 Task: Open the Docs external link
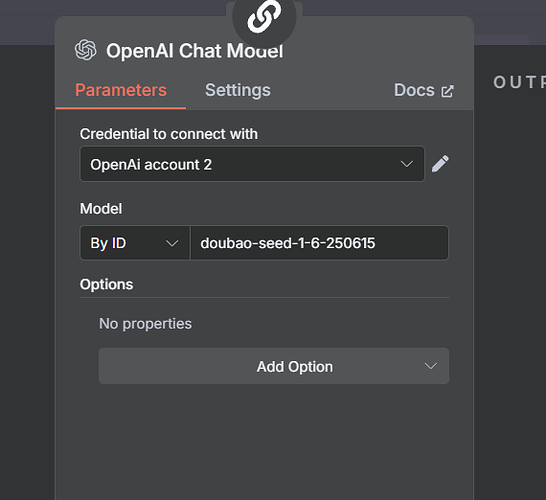424,91
